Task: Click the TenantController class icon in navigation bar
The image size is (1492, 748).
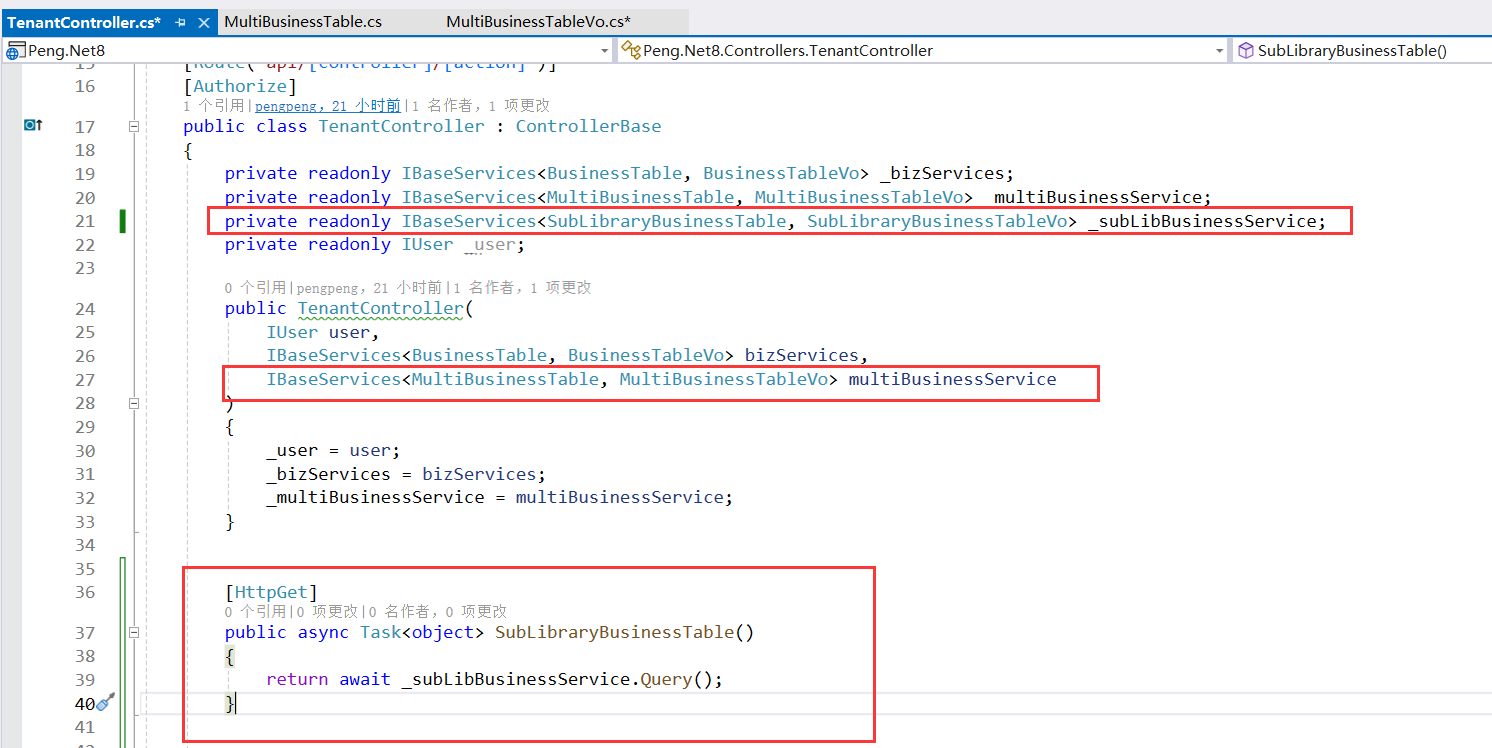Action: tap(631, 50)
